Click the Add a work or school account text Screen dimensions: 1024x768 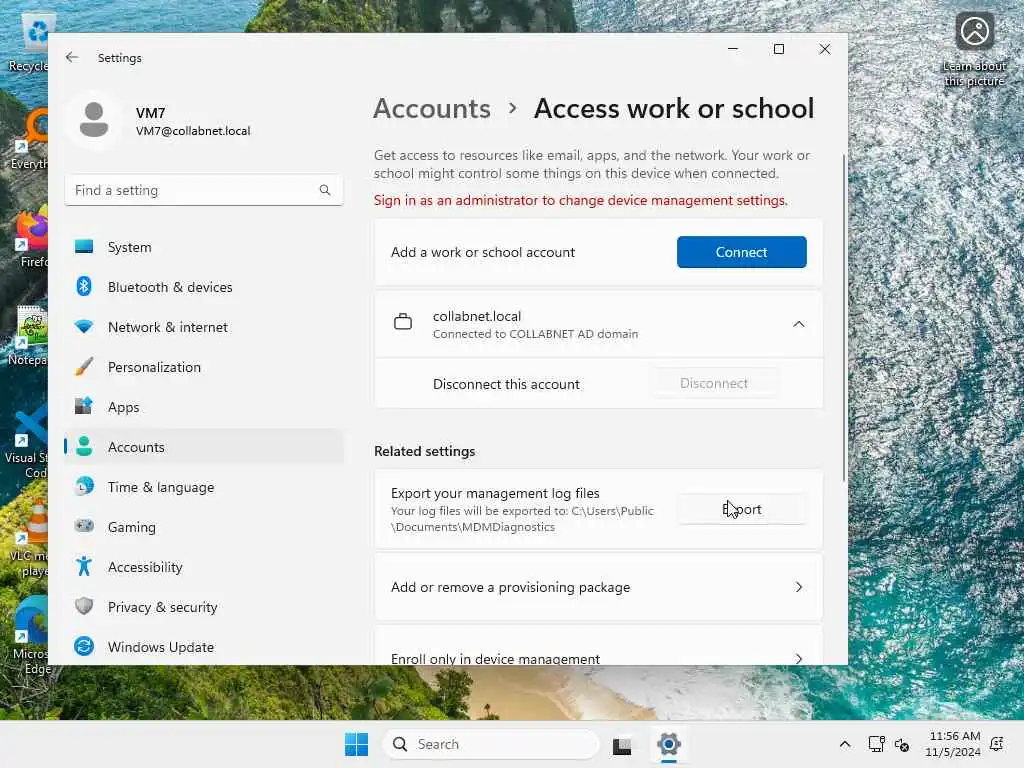[483, 252]
